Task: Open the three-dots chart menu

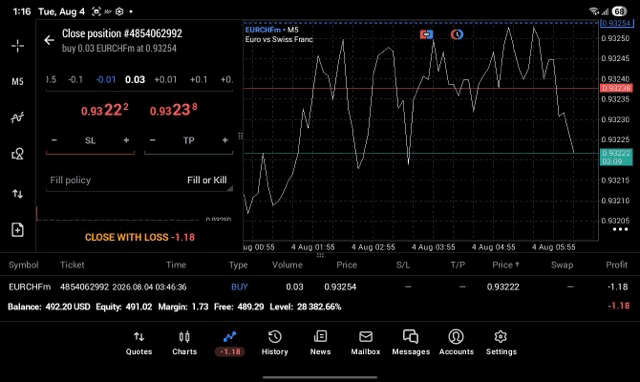Action: tap(620, 229)
